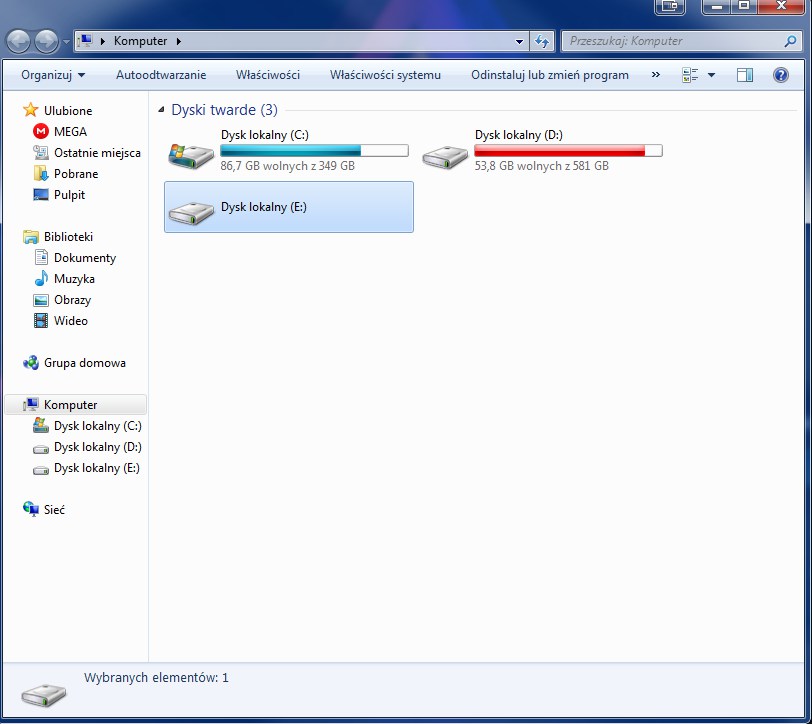812x724 pixels.
Task: Collapse the Dyski twarde (3) group
Action: [x=161, y=110]
